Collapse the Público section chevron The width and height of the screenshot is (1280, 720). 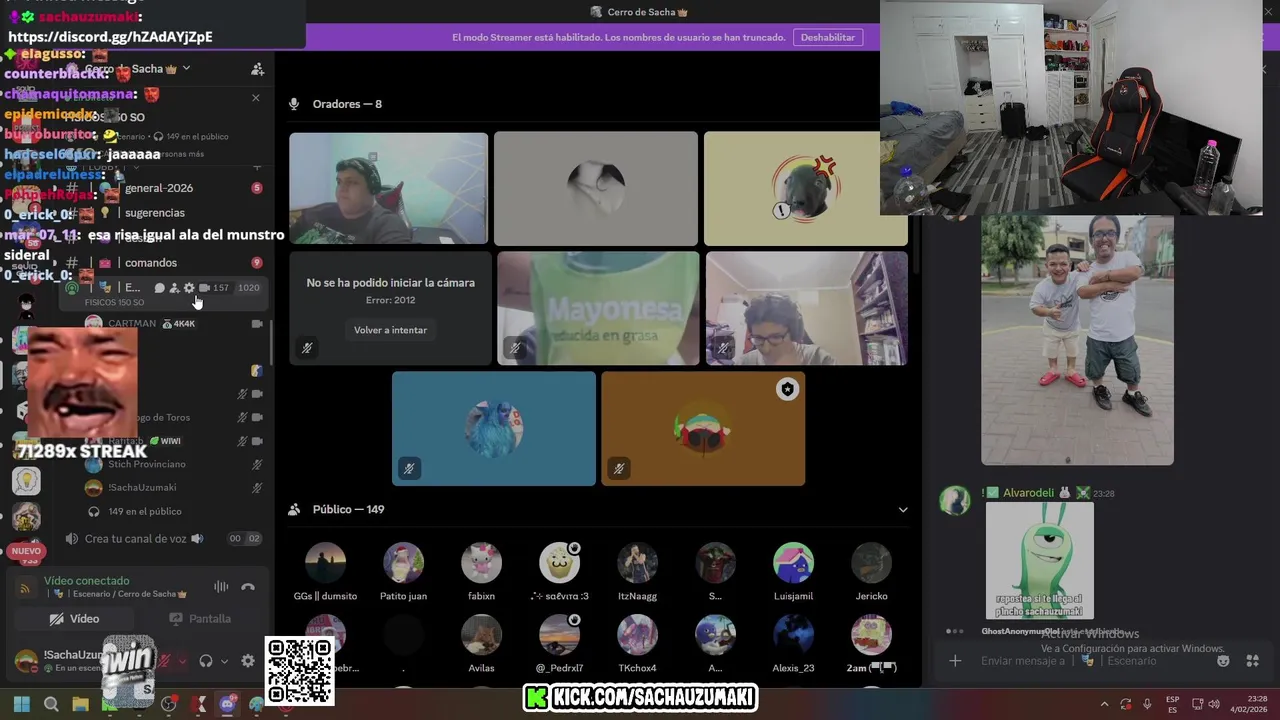click(903, 510)
